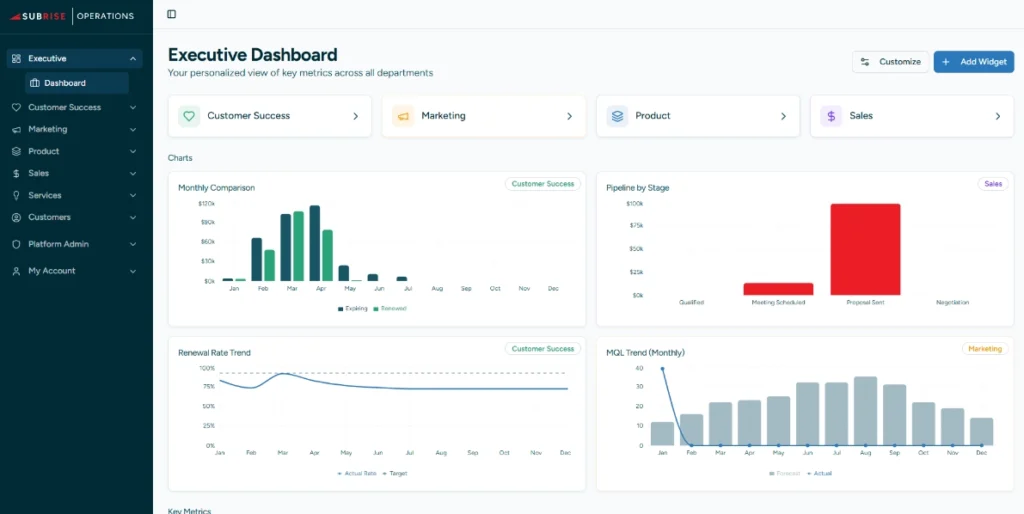Toggle Forecast legend in MQL Trend

tap(785, 474)
